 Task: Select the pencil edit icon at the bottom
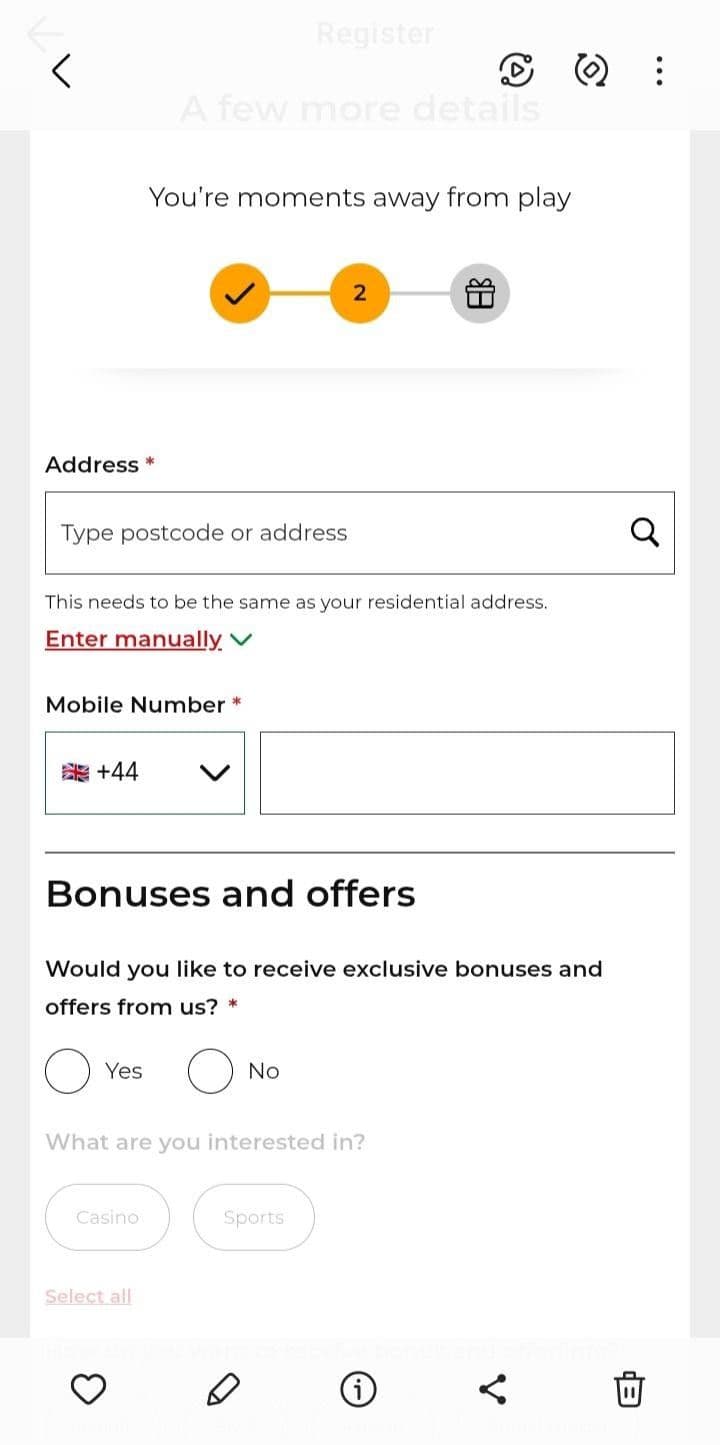click(x=224, y=1388)
